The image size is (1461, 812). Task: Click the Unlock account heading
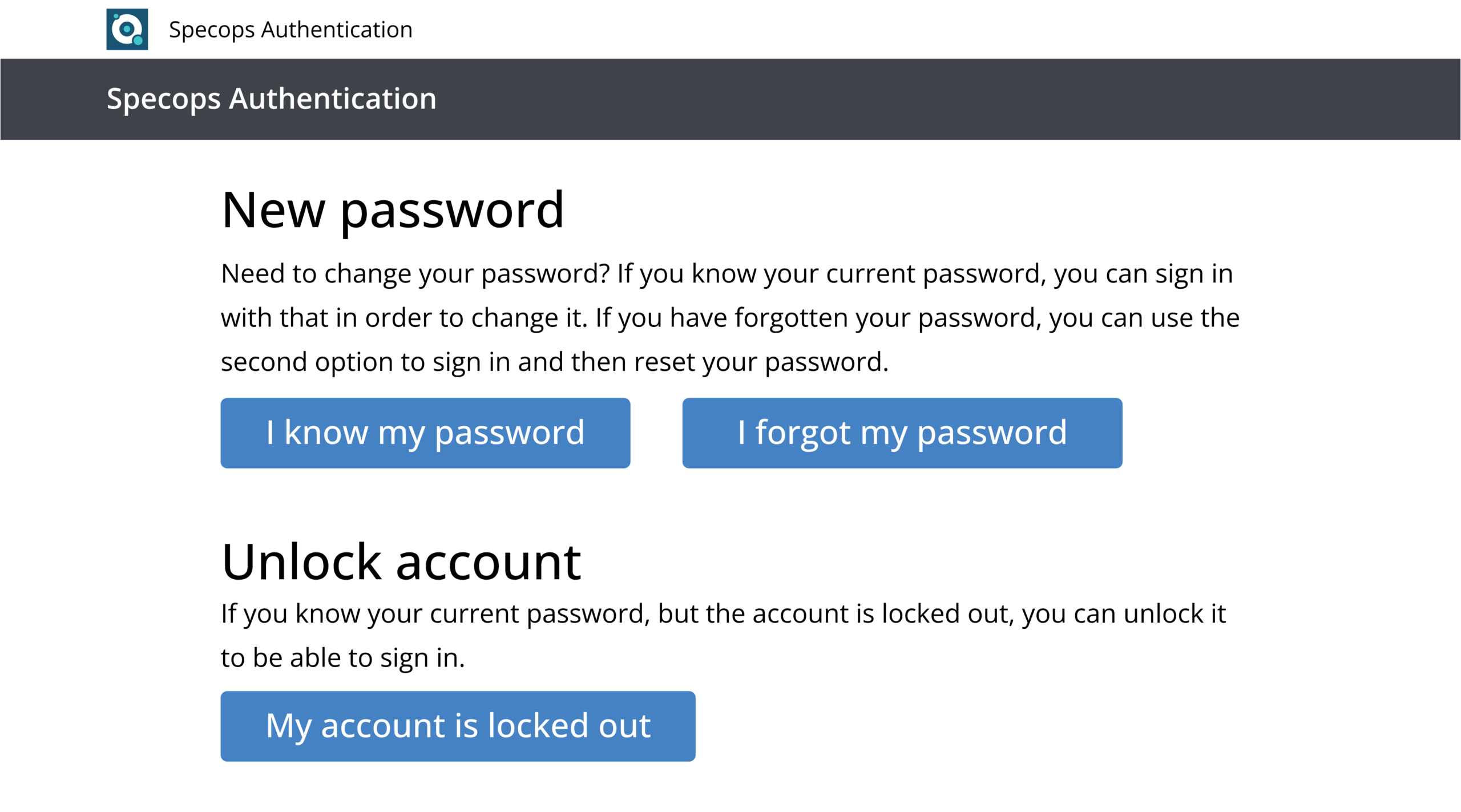401,561
